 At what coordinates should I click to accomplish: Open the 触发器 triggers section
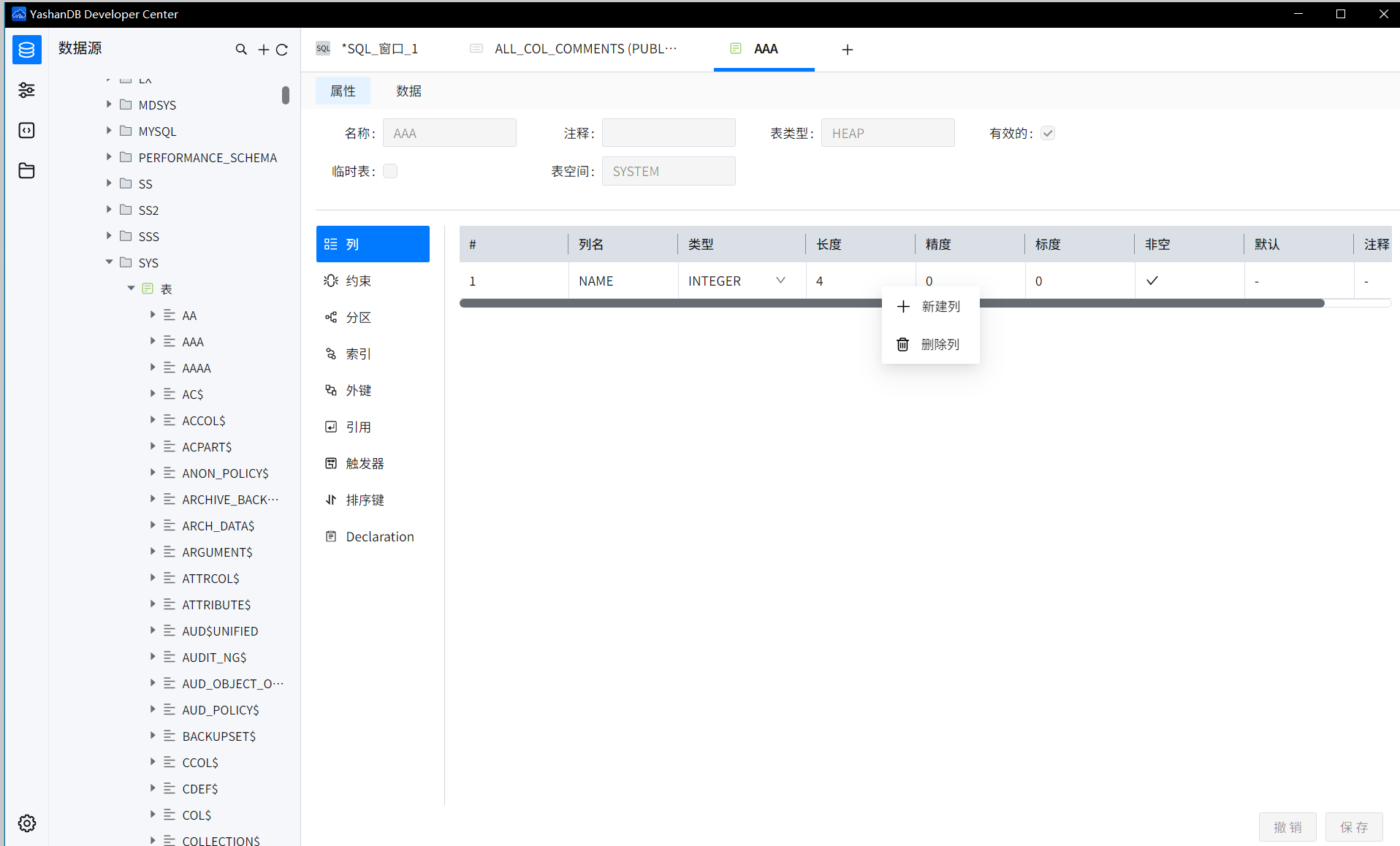click(x=373, y=463)
